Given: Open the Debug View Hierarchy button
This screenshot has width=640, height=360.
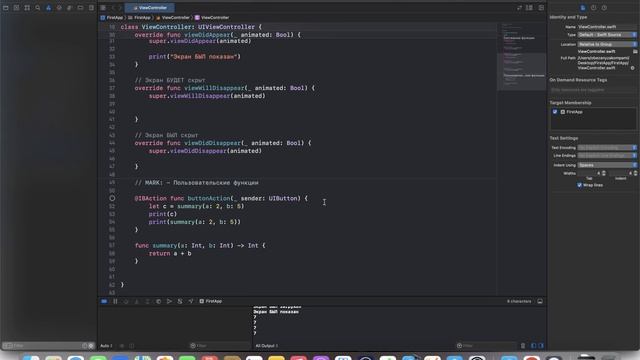Looking at the screenshot, I should coord(158,301).
